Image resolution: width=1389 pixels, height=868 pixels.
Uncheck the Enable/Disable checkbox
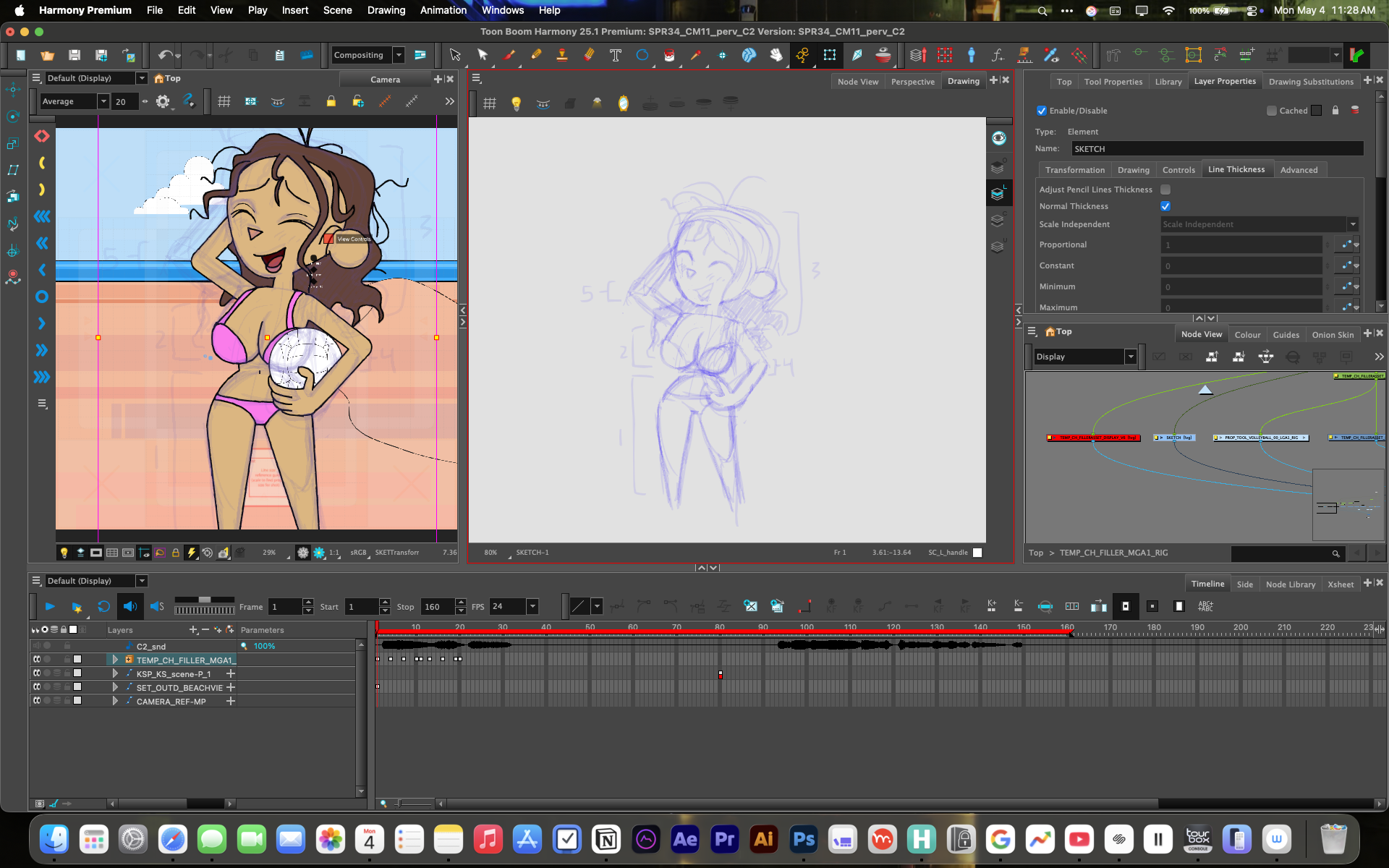tap(1042, 111)
